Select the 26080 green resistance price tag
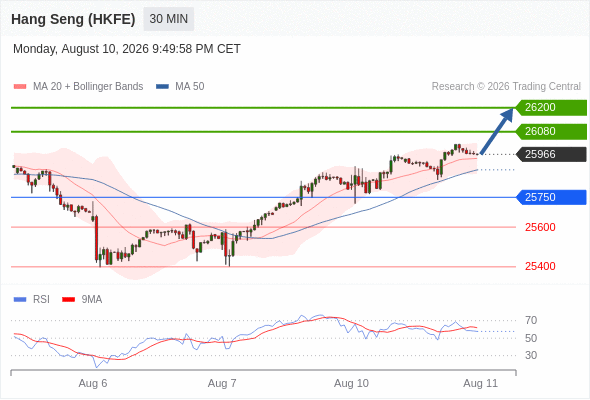 (551, 132)
